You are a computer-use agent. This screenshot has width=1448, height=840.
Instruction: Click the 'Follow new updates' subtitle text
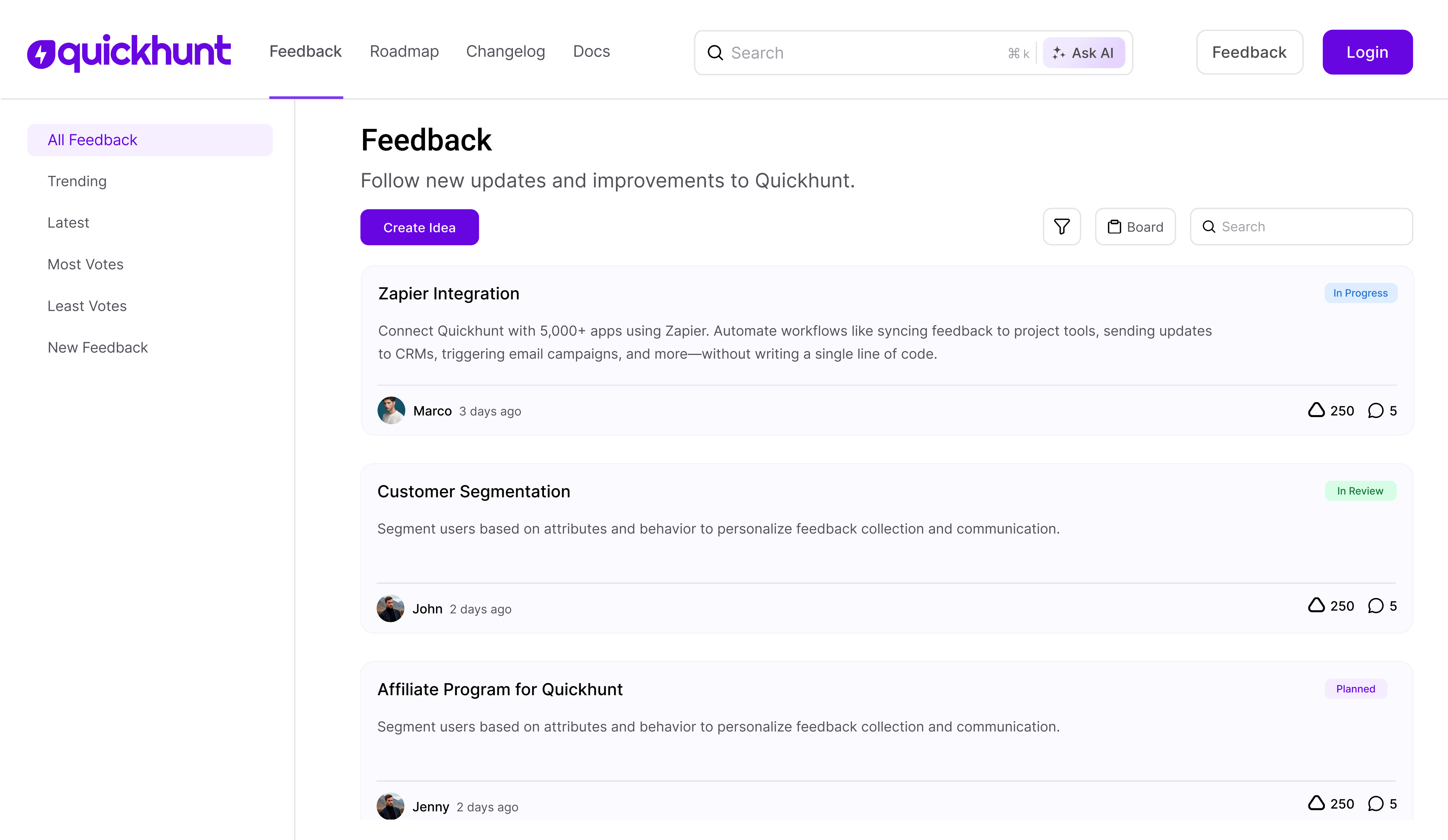[x=608, y=180]
